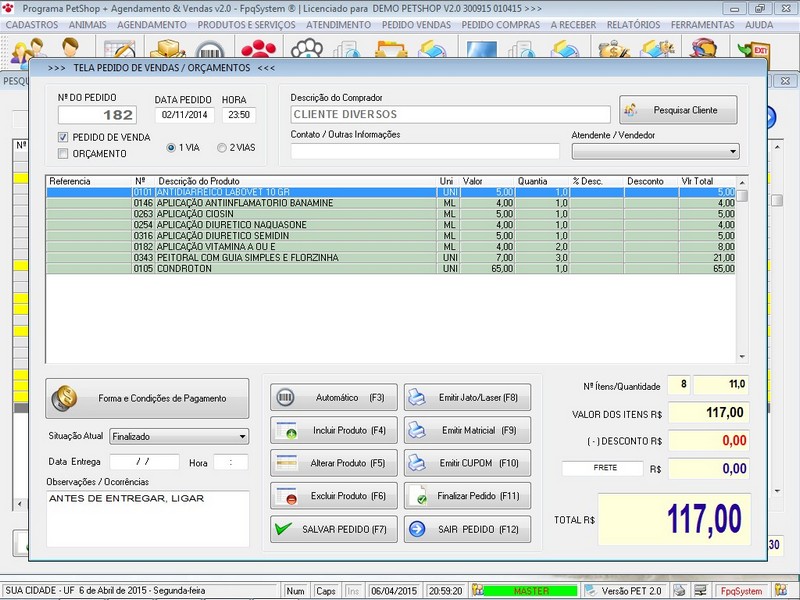Click the FRETE label field
Screen dimensions: 800x600
tap(602, 468)
